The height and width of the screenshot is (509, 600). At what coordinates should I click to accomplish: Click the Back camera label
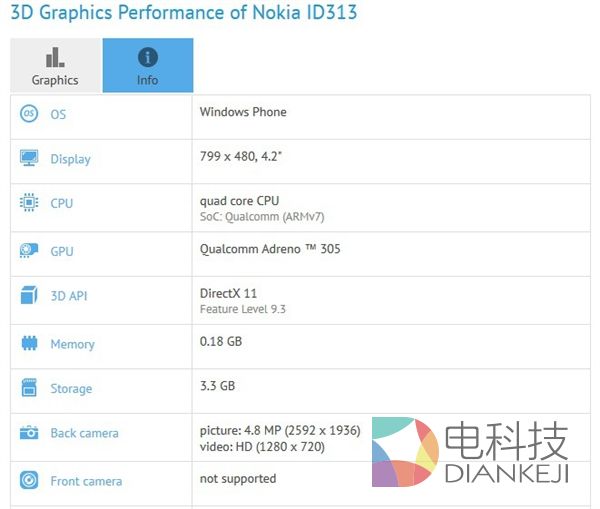[x=84, y=433]
